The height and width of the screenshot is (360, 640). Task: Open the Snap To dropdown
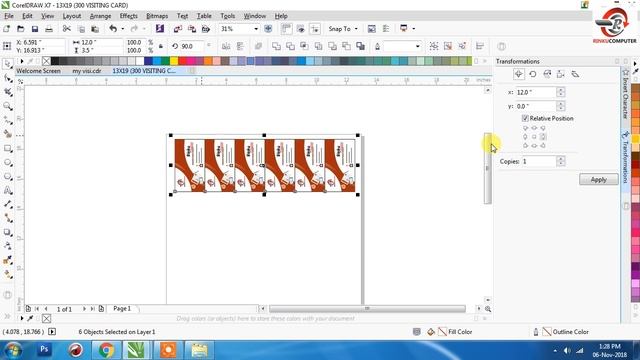pyautogui.click(x=343, y=29)
